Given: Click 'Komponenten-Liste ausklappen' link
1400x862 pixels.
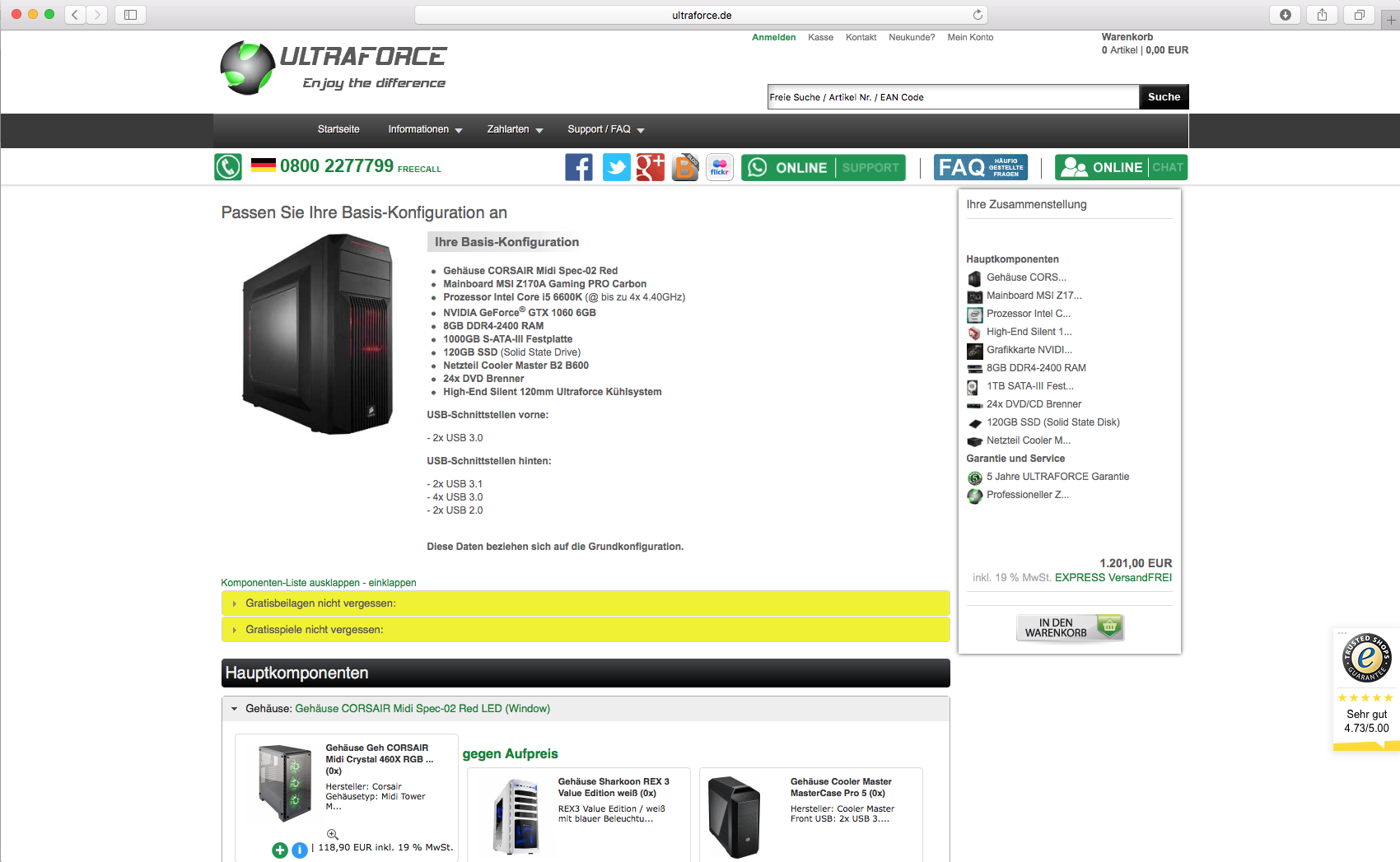Looking at the screenshot, I should point(291,583).
